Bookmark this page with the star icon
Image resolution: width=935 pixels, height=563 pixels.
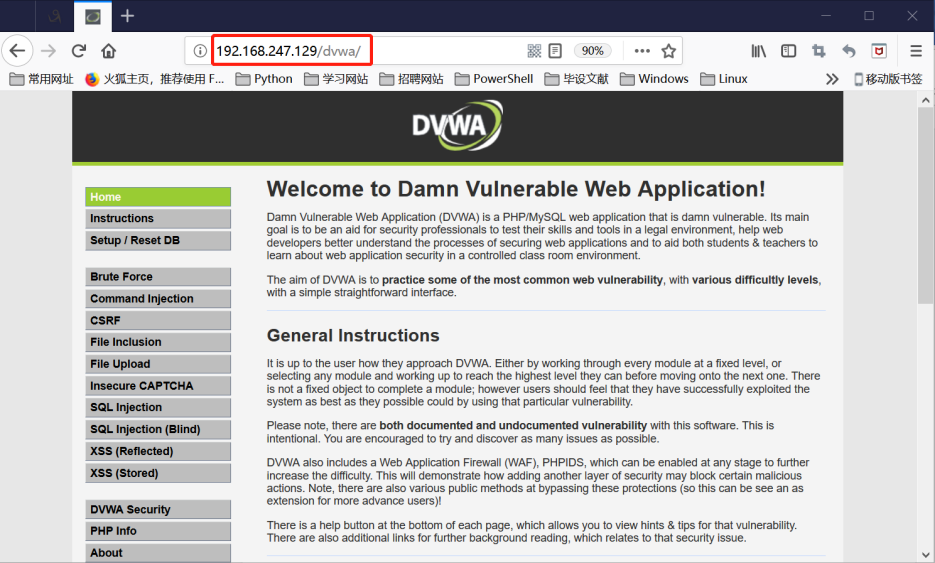pyautogui.click(x=668, y=51)
